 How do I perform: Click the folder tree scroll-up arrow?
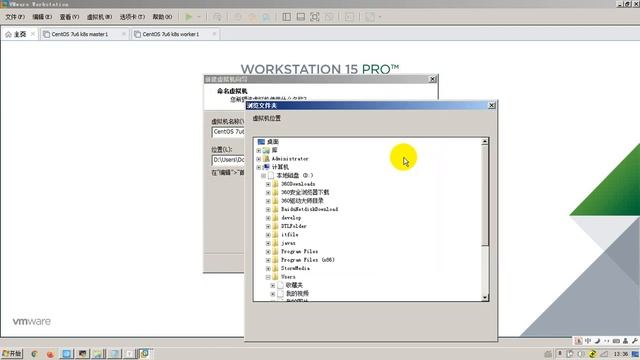click(x=485, y=141)
